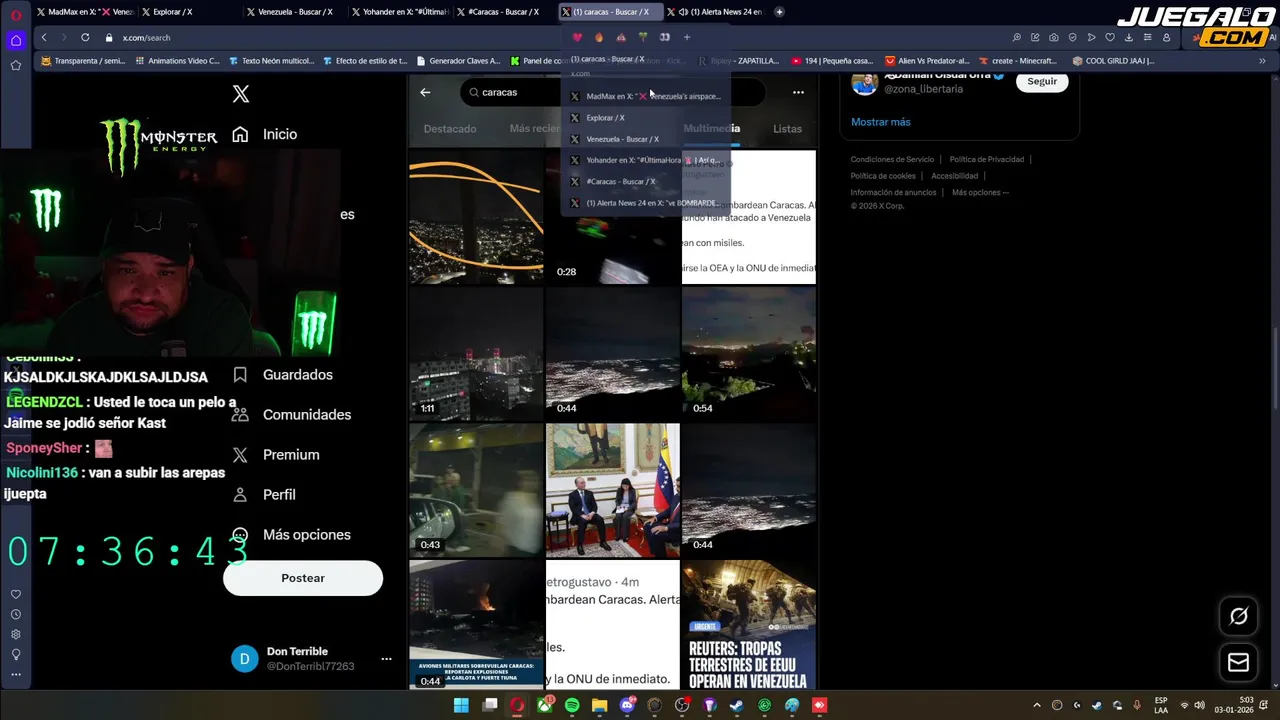The height and width of the screenshot is (720, 1280).
Task: Open Política de Privacidad link
Action: [x=986, y=159]
